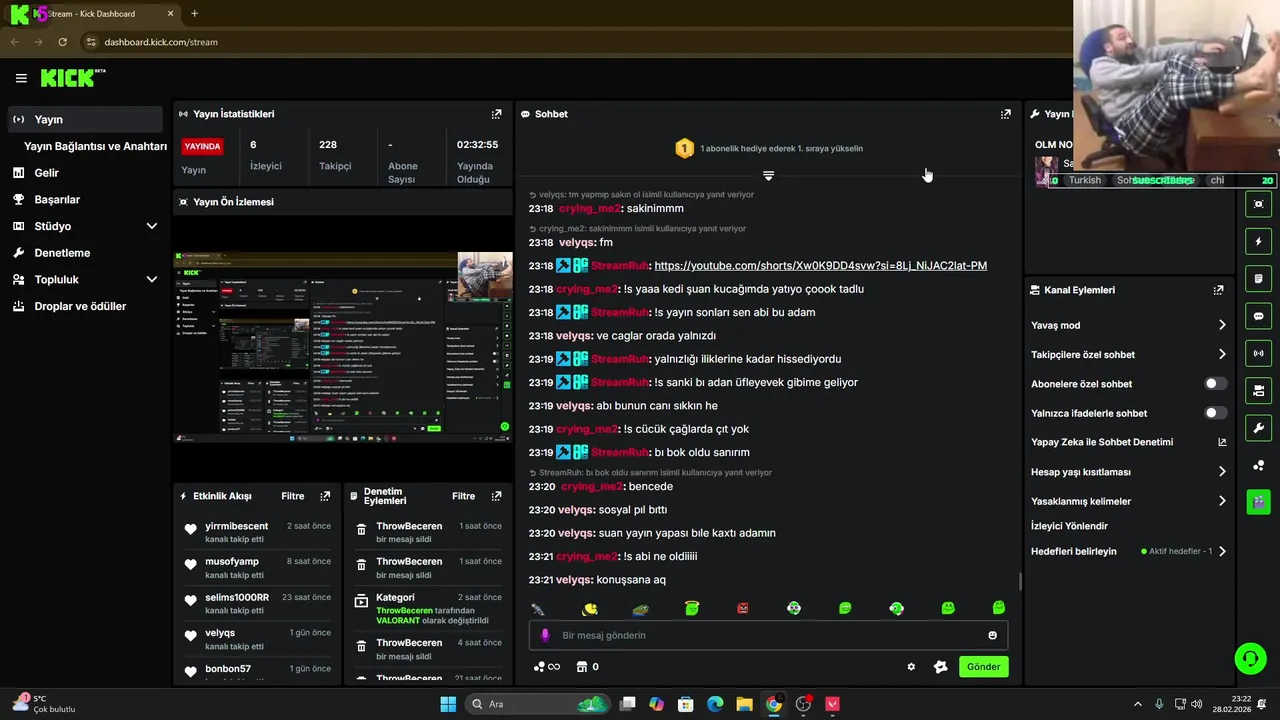Click the points icon with infinity symbol
The height and width of the screenshot is (720, 1280).
(x=547, y=667)
